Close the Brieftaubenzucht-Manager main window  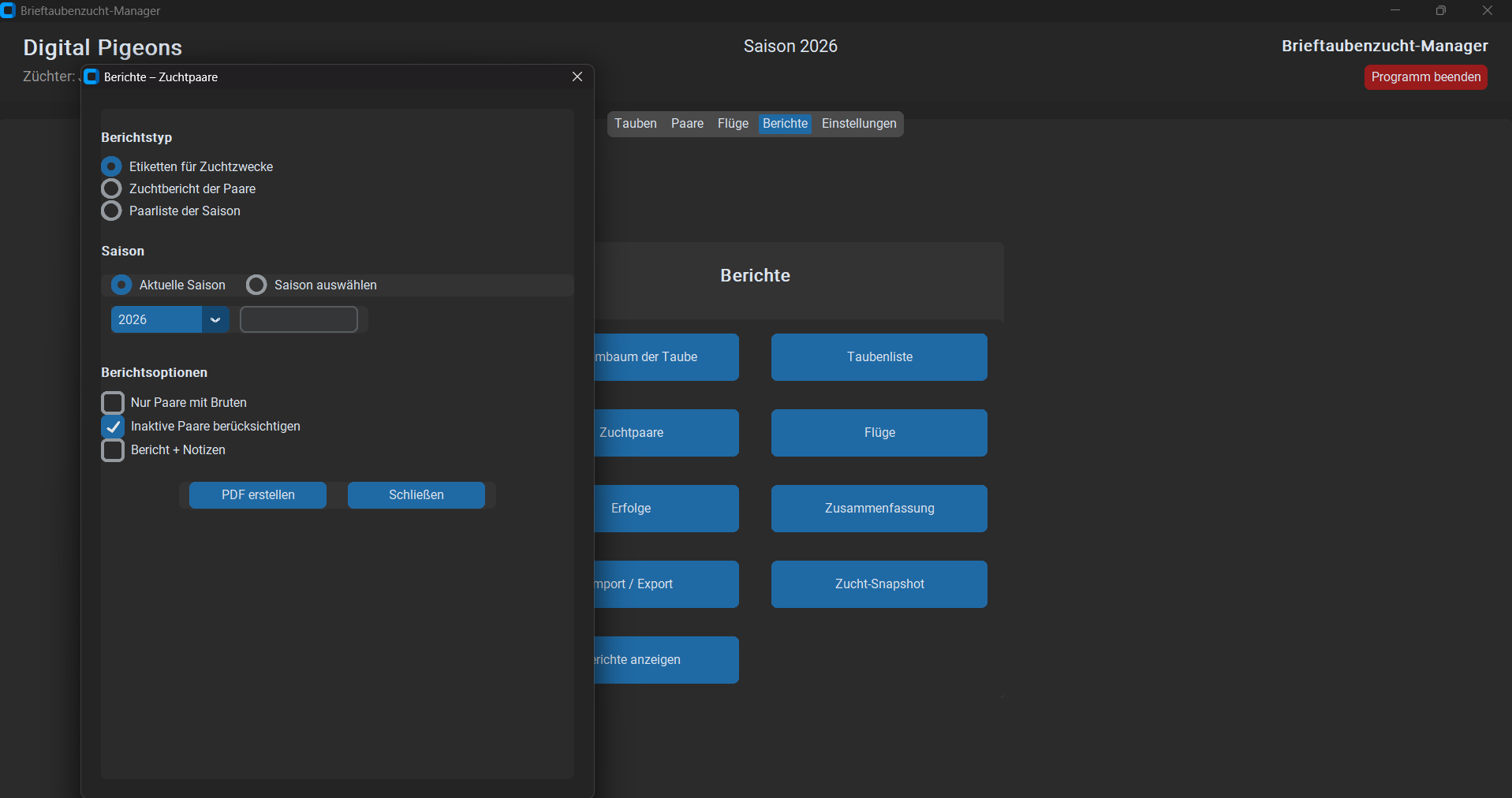pyautogui.click(x=1487, y=11)
